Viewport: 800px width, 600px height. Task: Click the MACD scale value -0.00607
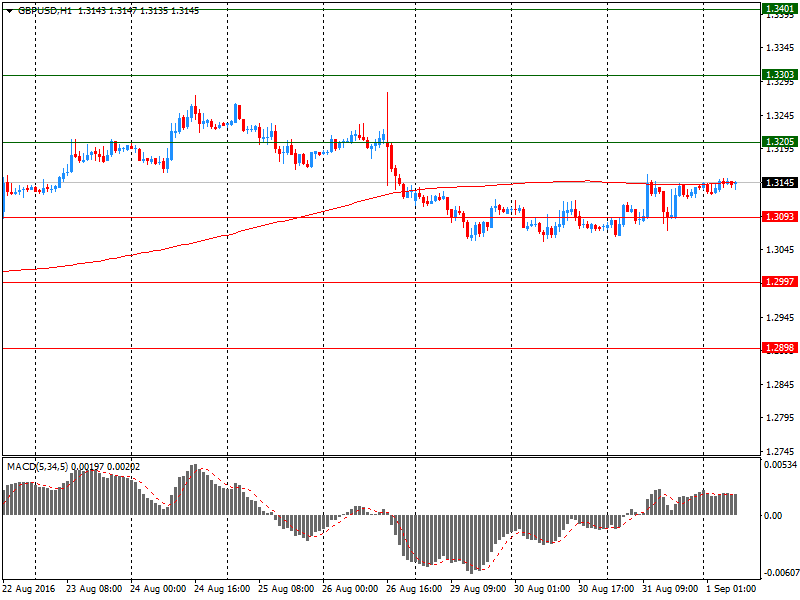780,573
